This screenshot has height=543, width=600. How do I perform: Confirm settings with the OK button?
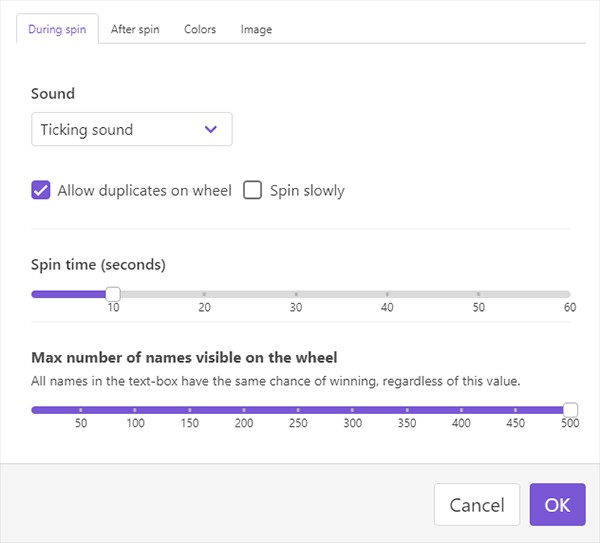(557, 505)
